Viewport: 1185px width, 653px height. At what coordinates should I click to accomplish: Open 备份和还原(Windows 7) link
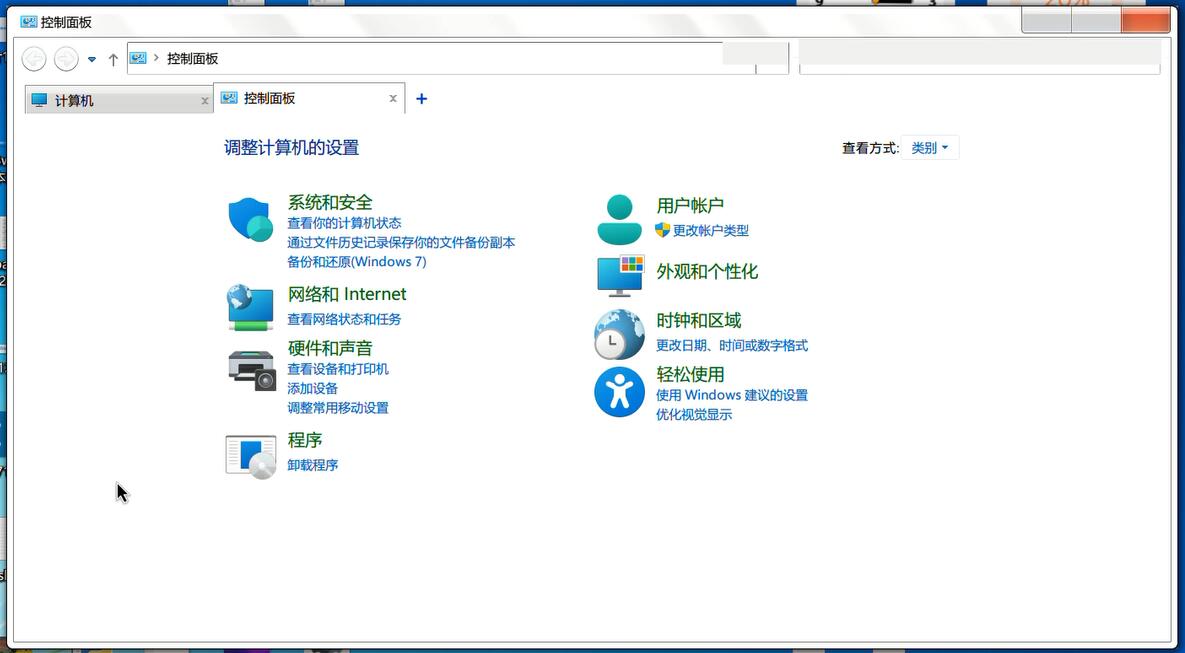(357, 262)
